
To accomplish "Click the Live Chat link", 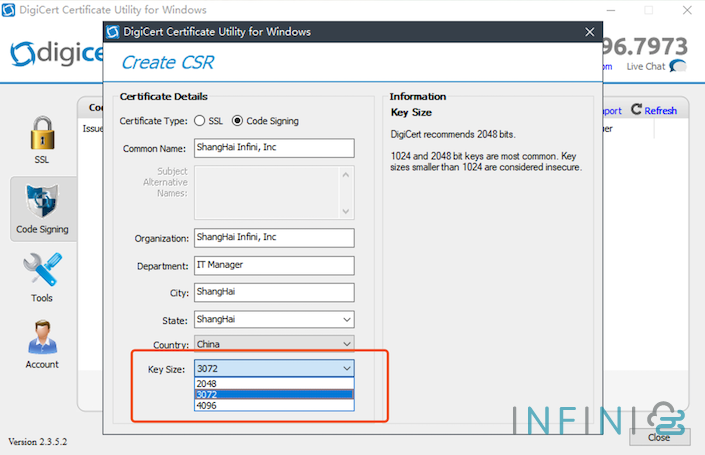I will tap(646, 67).
